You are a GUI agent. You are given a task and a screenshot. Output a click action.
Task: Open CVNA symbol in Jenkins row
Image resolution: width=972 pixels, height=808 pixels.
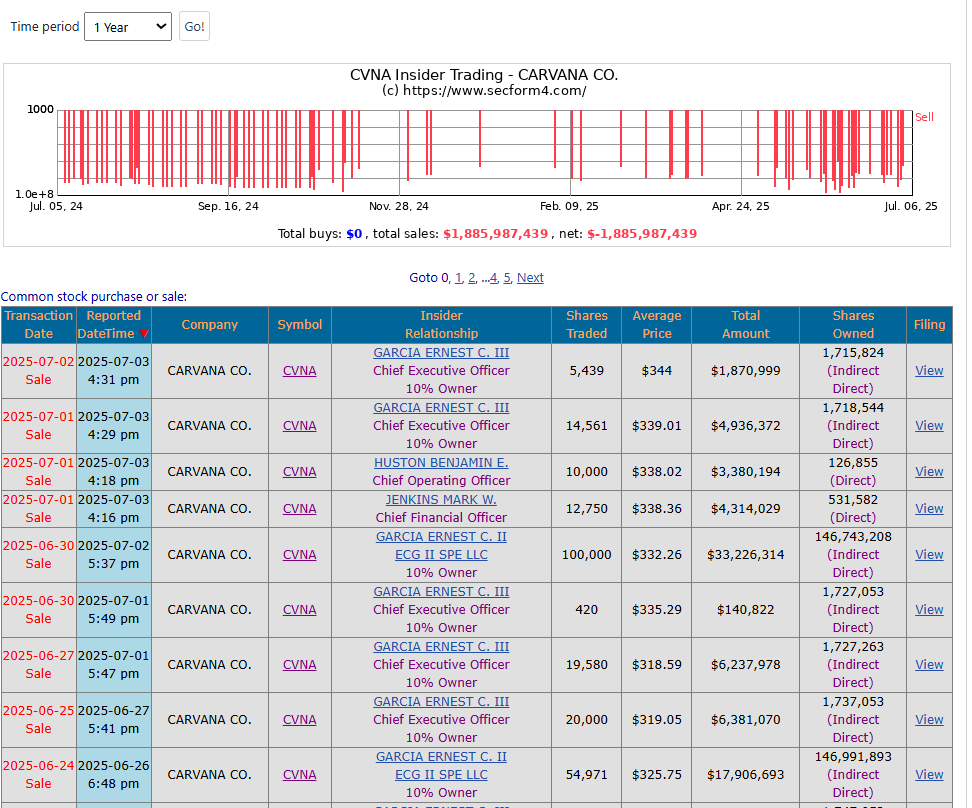[x=299, y=508]
